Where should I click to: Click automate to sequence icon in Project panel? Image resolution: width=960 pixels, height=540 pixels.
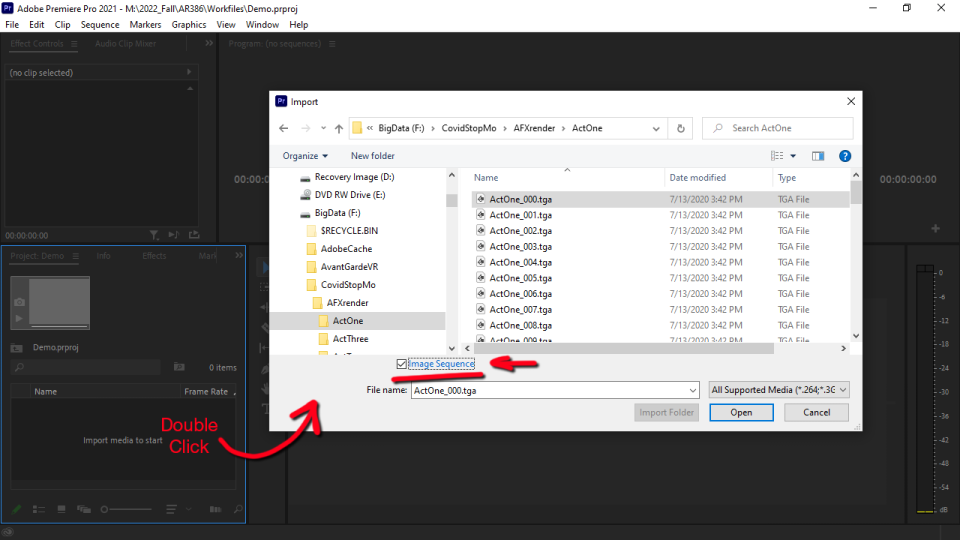[215, 509]
